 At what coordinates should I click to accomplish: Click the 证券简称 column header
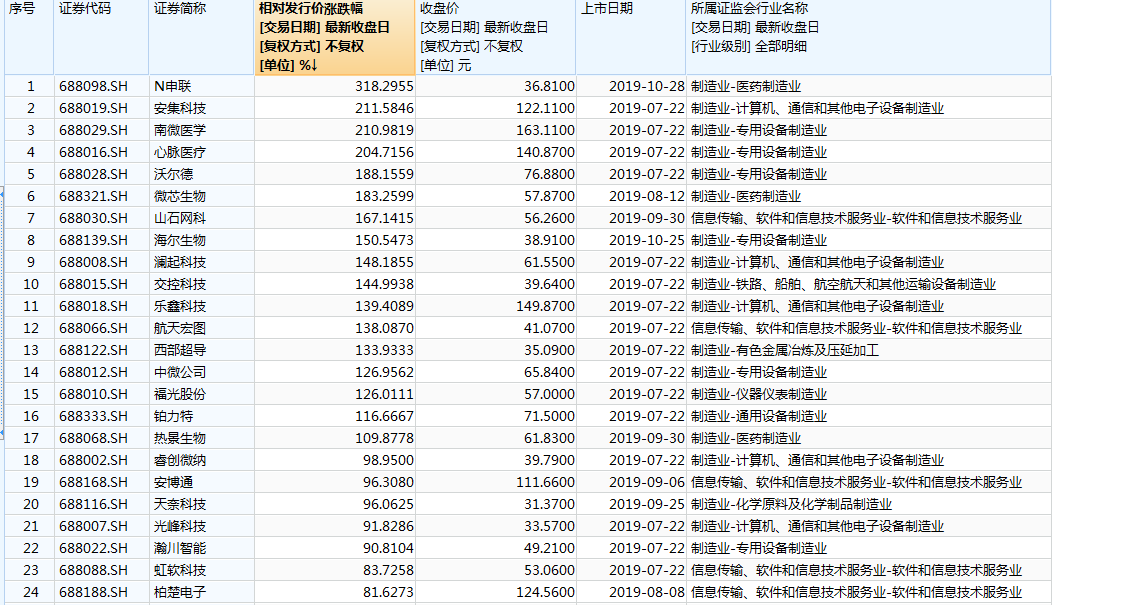180,8
